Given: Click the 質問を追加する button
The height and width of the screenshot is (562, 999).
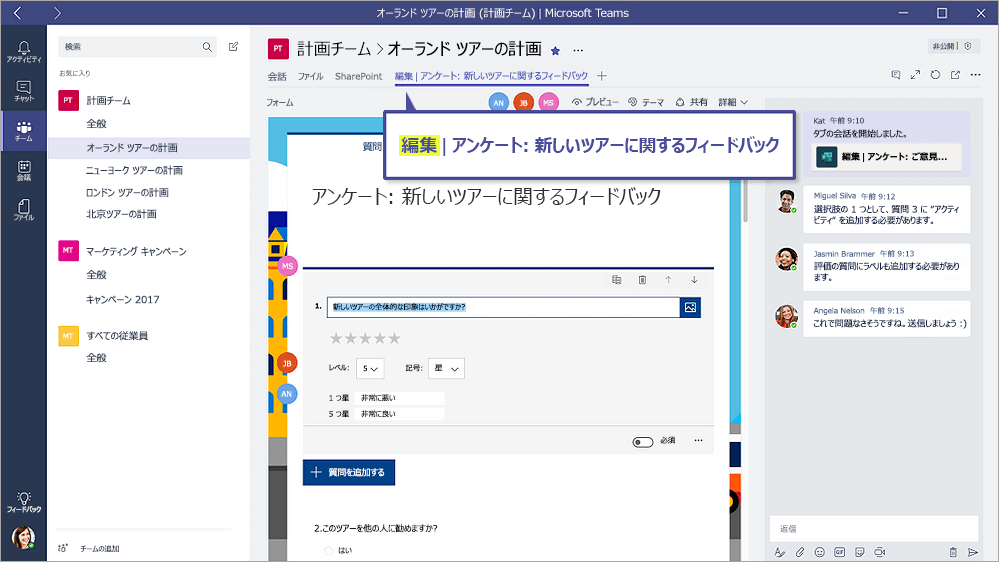Looking at the screenshot, I should 349,472.
